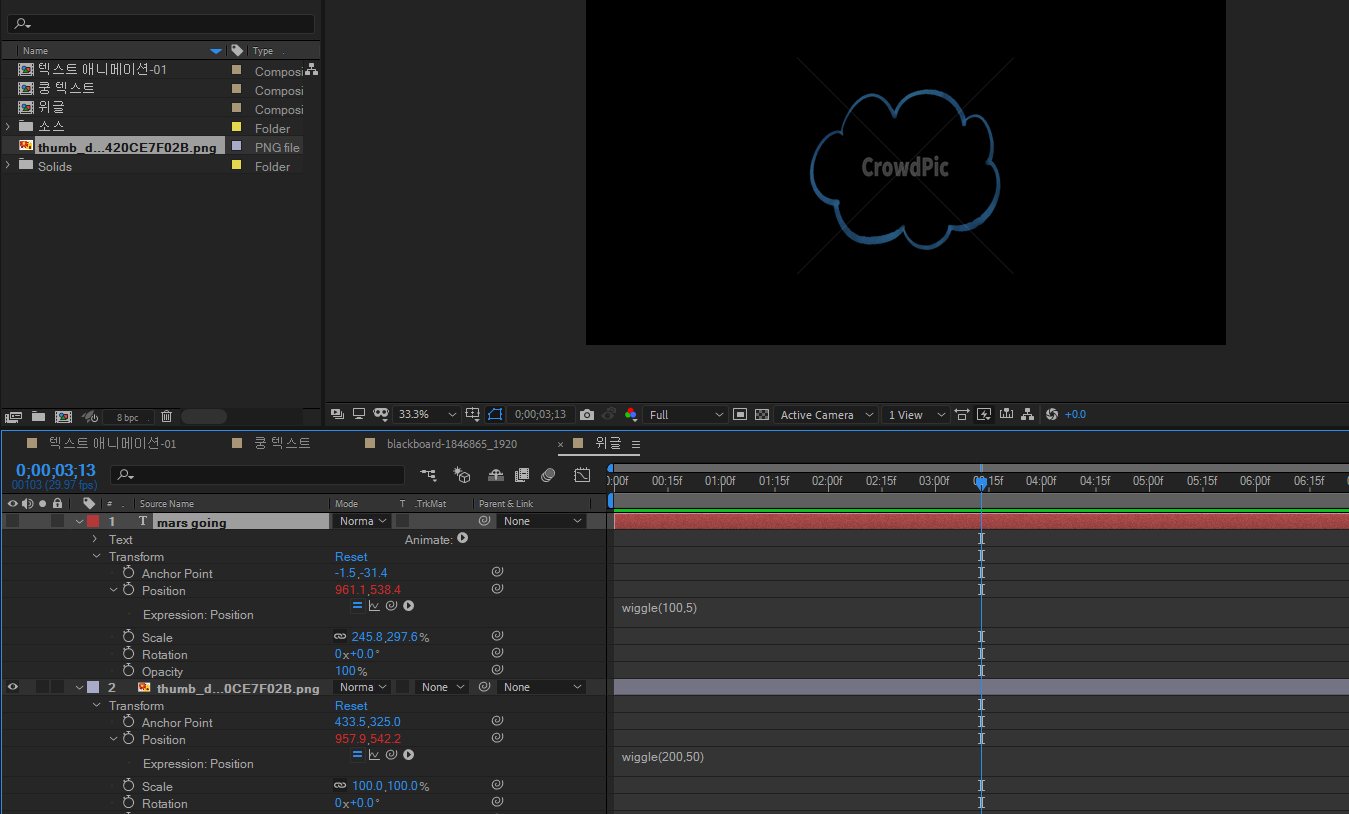Screen dimensions: 1349x814
Task: Collapse layer 2 Transform group
Action: click(96, 705)
